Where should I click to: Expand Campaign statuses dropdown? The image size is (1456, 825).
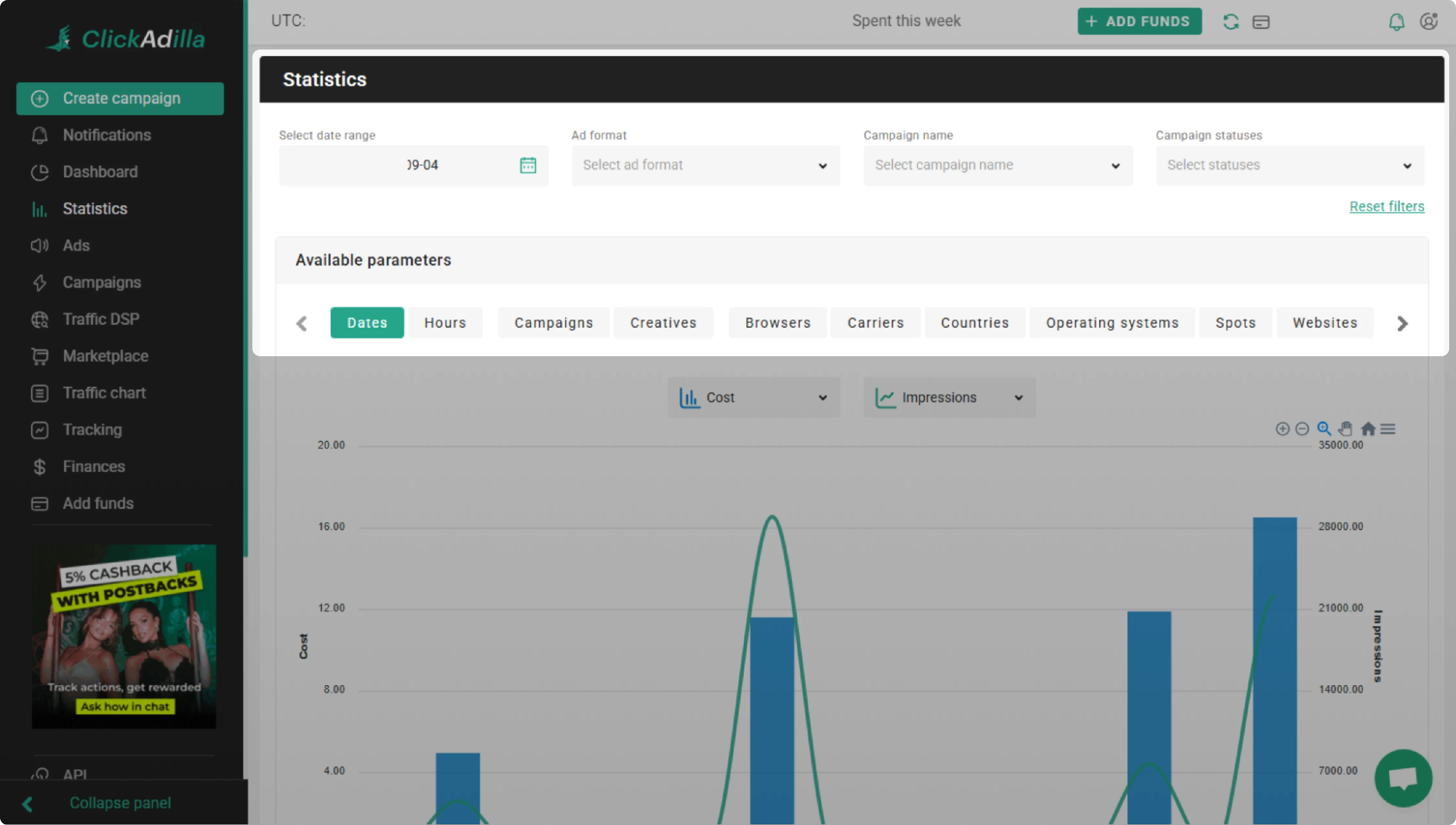click(1289, 165)
